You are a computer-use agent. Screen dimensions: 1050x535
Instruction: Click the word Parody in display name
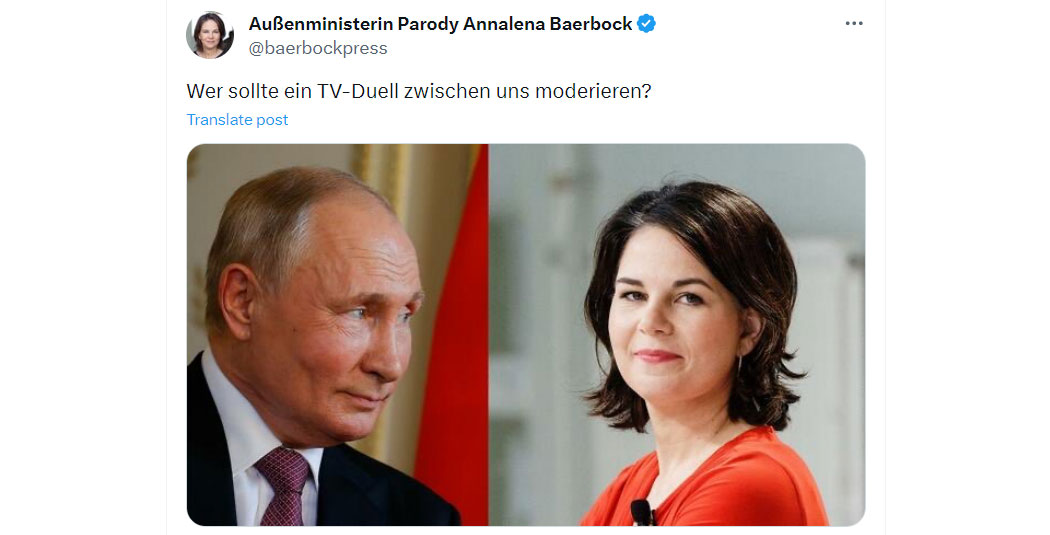click(427, 24)
